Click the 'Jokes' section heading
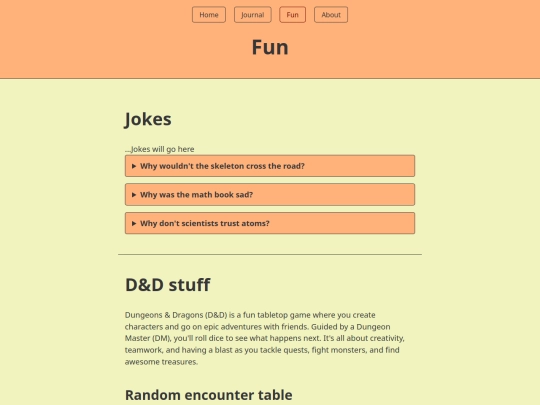 [148, 120]
